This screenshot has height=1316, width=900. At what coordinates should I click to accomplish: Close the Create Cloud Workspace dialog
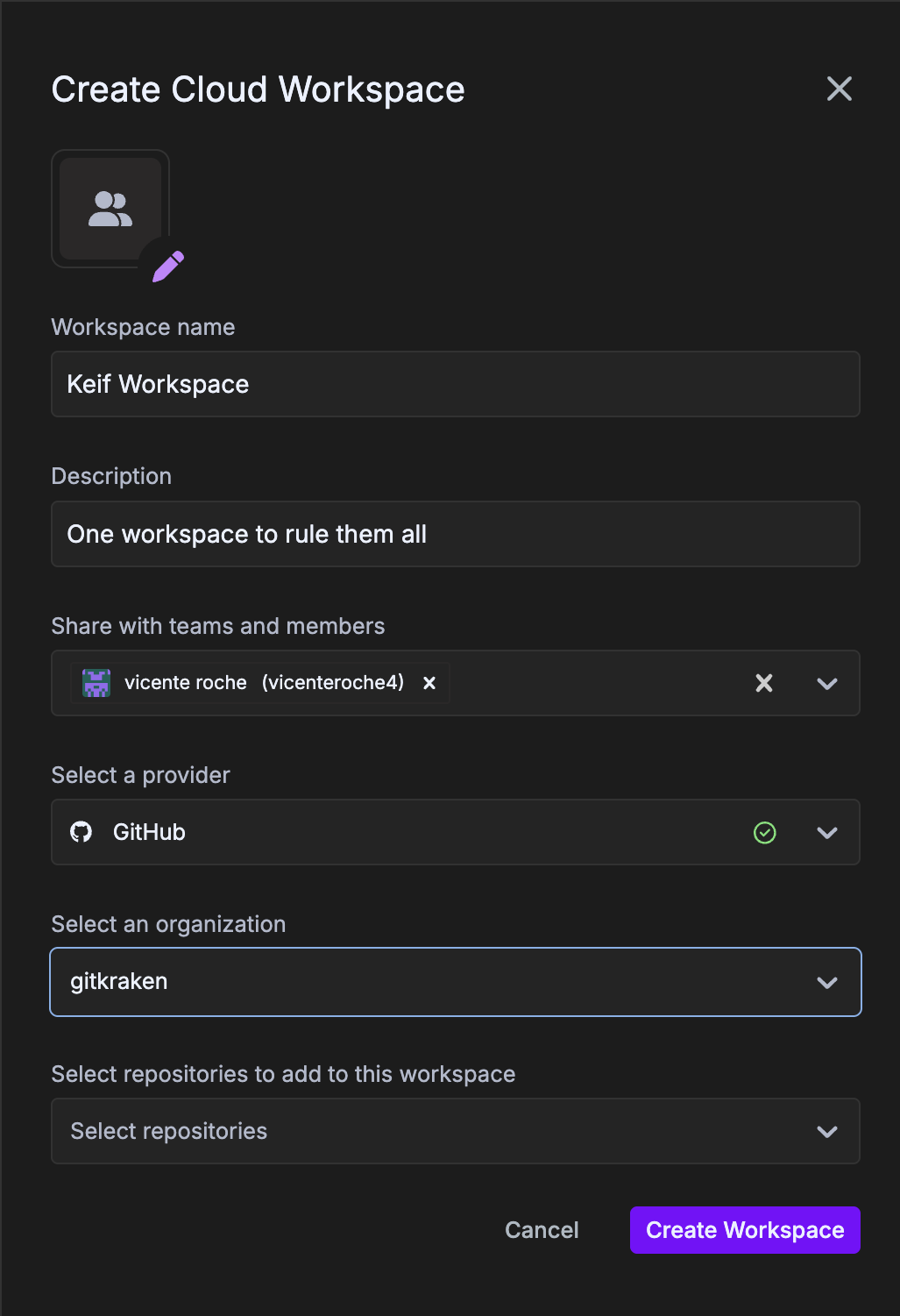(x=839, y=89)
